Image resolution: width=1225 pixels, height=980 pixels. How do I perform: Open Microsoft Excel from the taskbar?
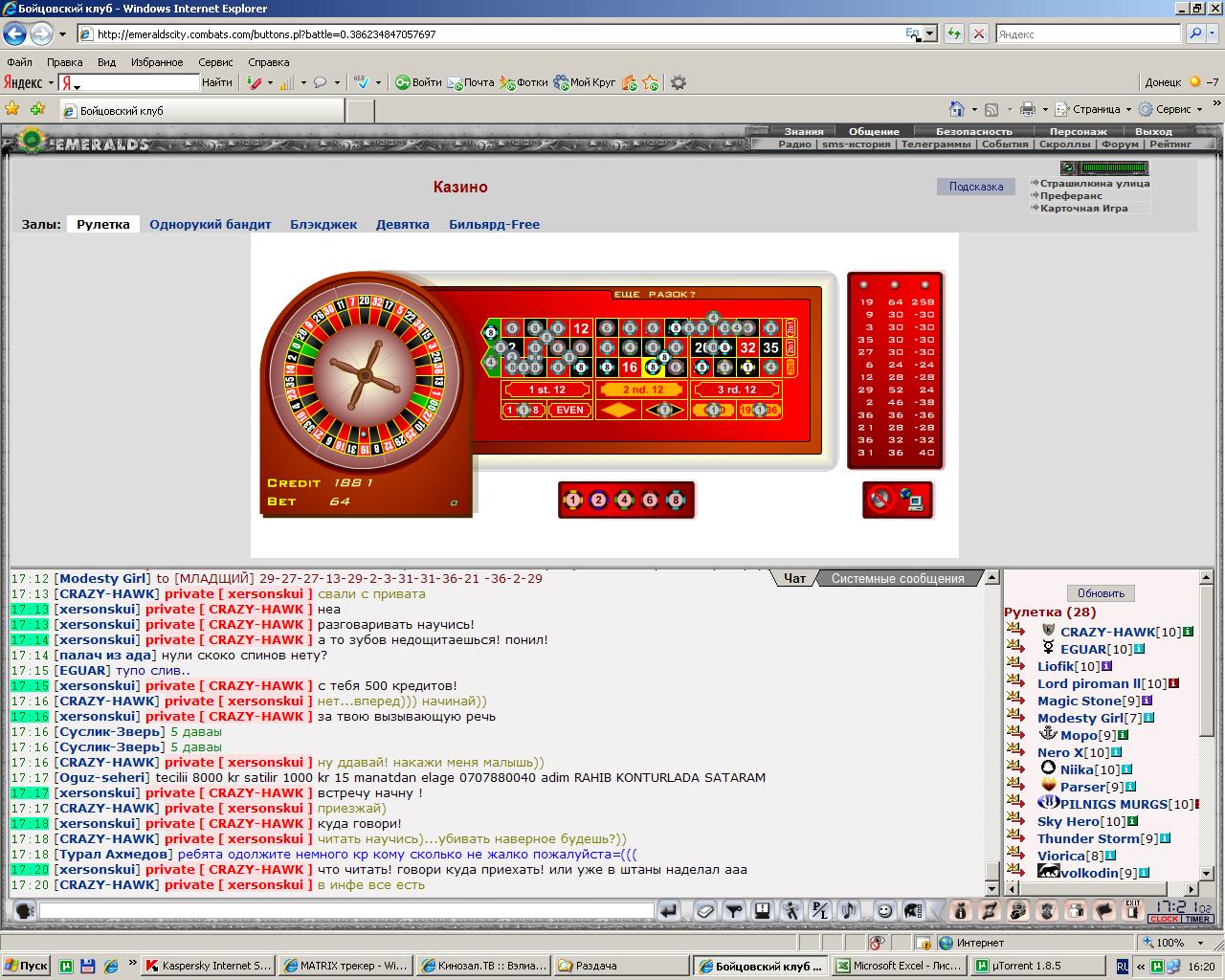[x=898, y=966]
